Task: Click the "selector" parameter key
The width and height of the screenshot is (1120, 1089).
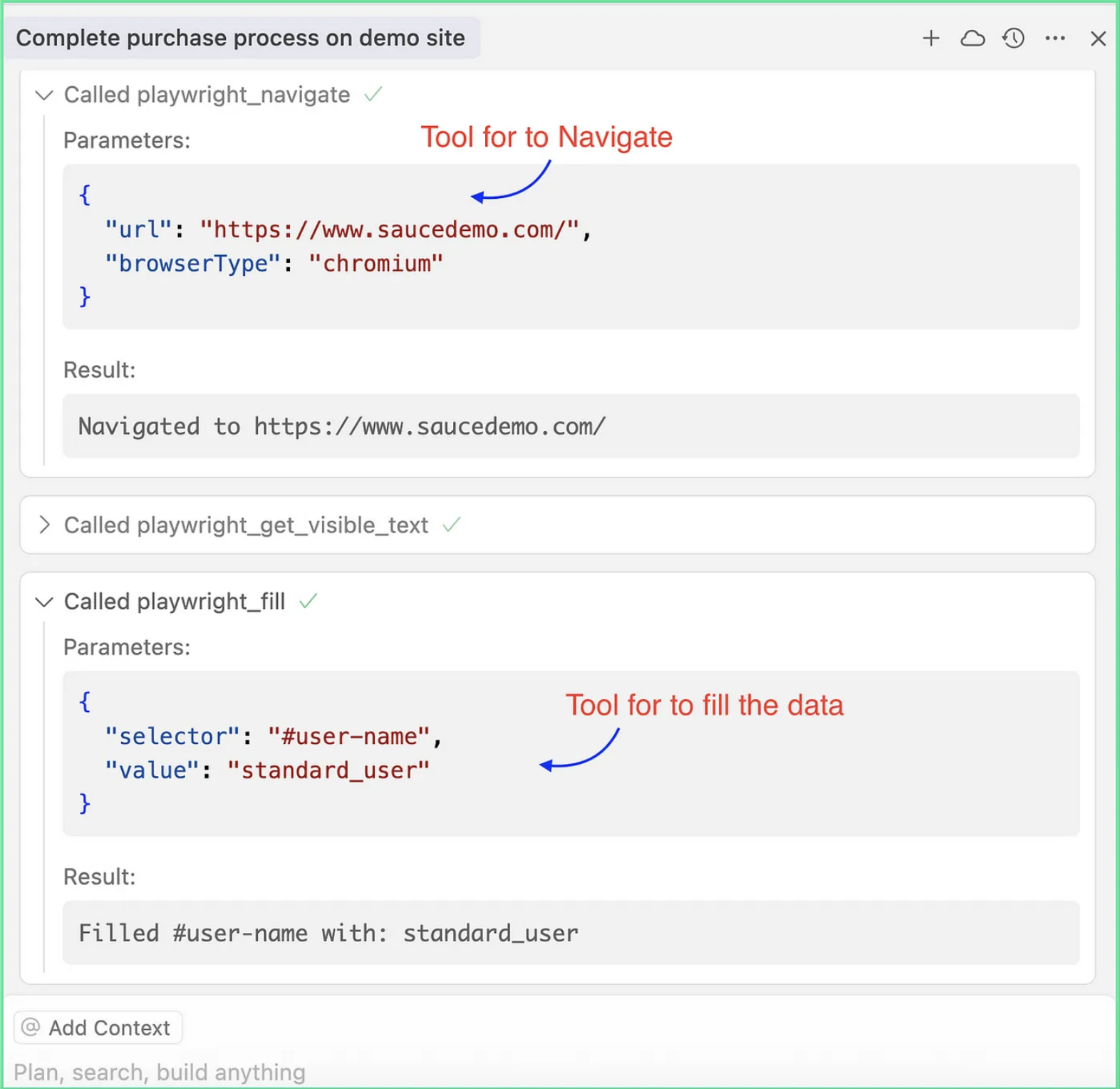Action: coord(172,736)
